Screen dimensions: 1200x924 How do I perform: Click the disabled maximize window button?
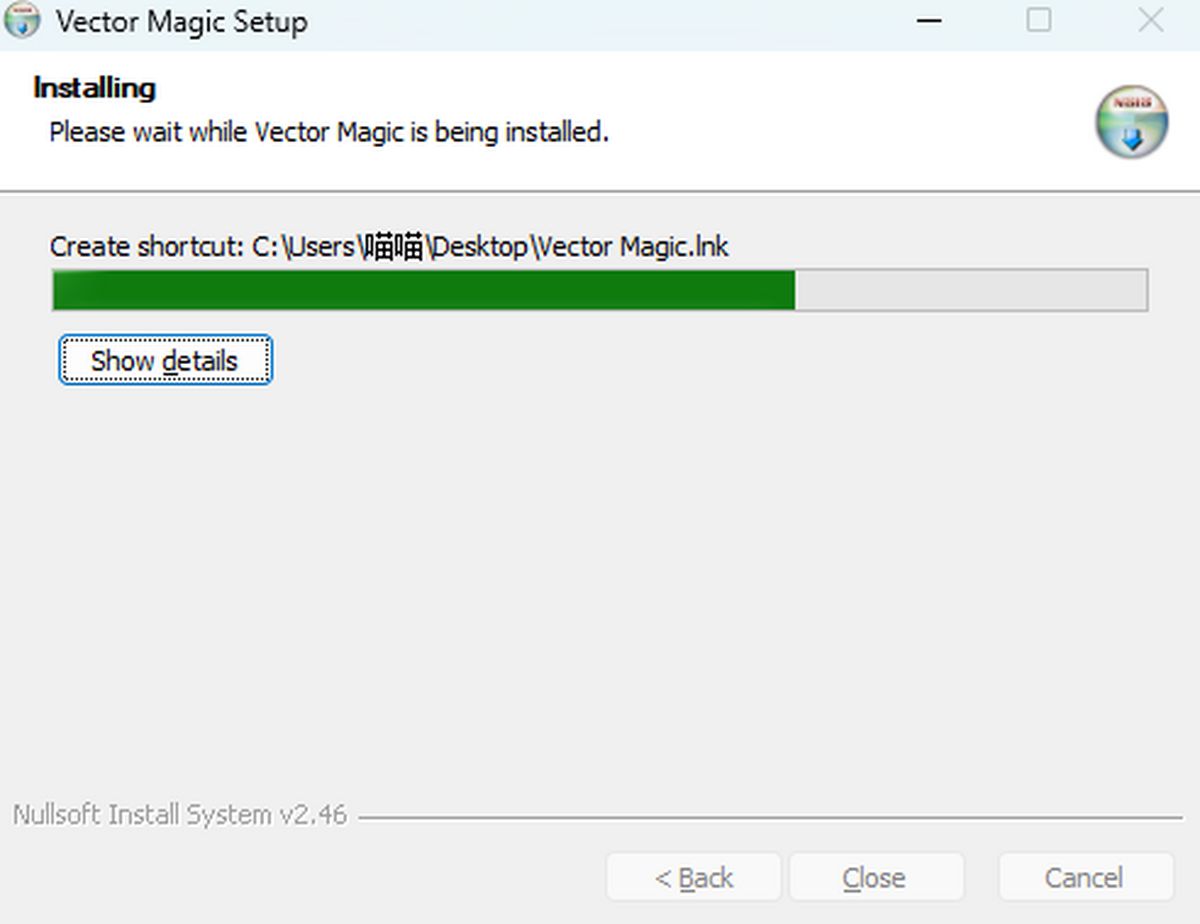[x=1040, y=21]
